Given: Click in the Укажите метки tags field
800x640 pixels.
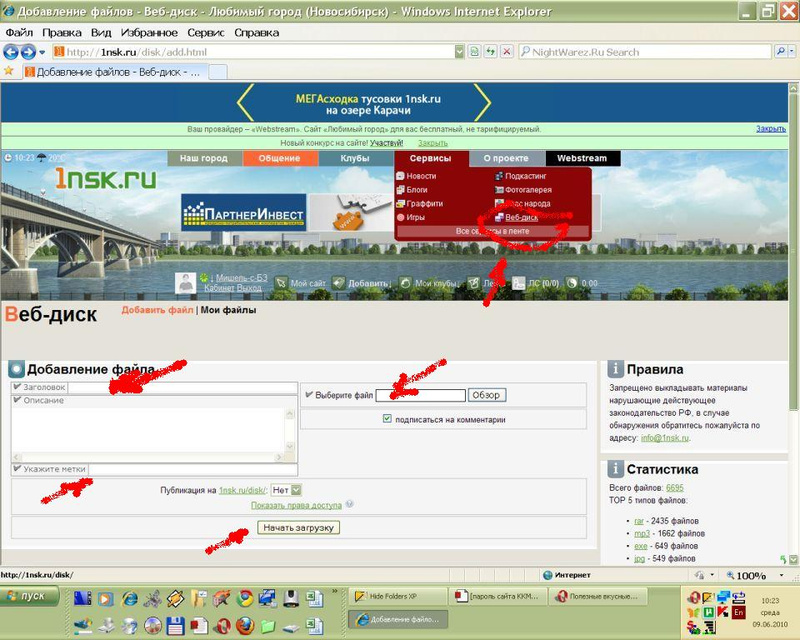Looking at the screenshot, I should 192,469.
